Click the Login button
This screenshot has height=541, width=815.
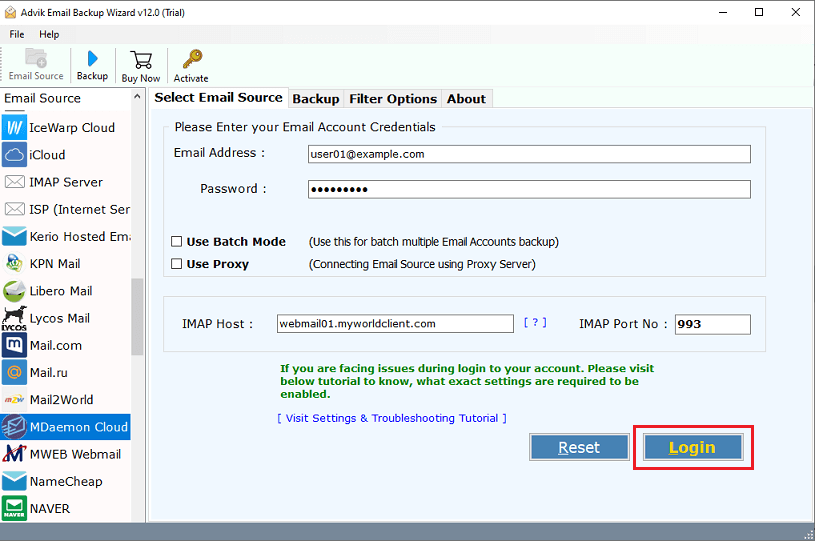point(693,447)
